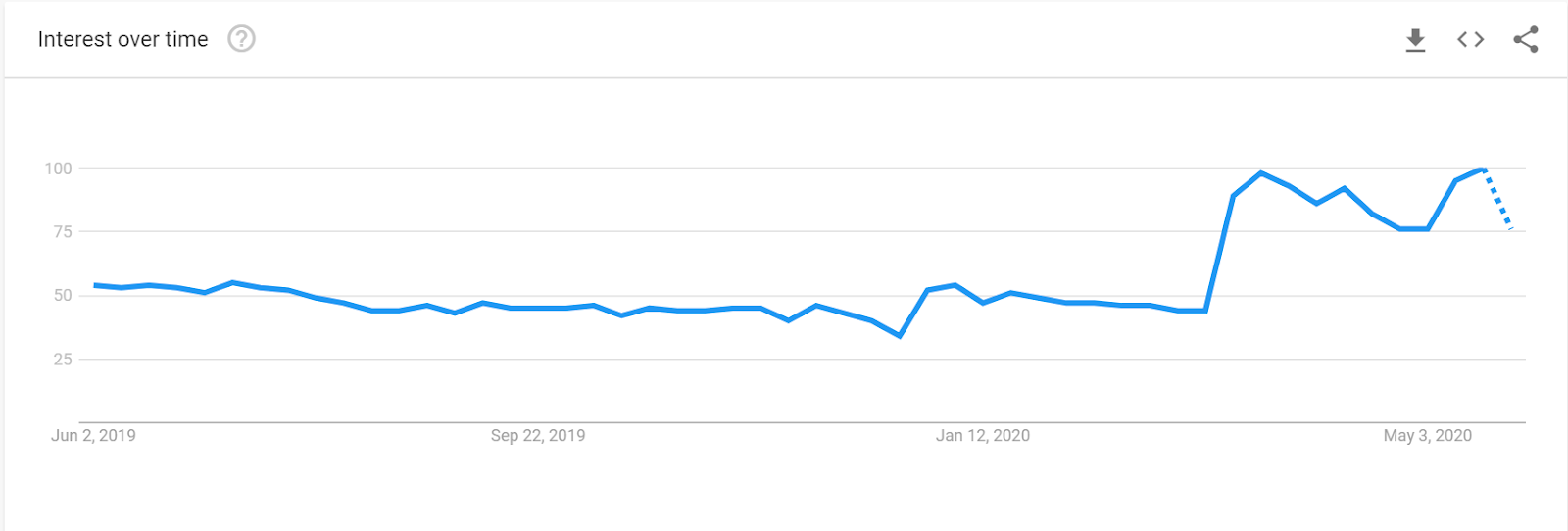
Task: Open the embed code icon
Action: pos(1470,39)
